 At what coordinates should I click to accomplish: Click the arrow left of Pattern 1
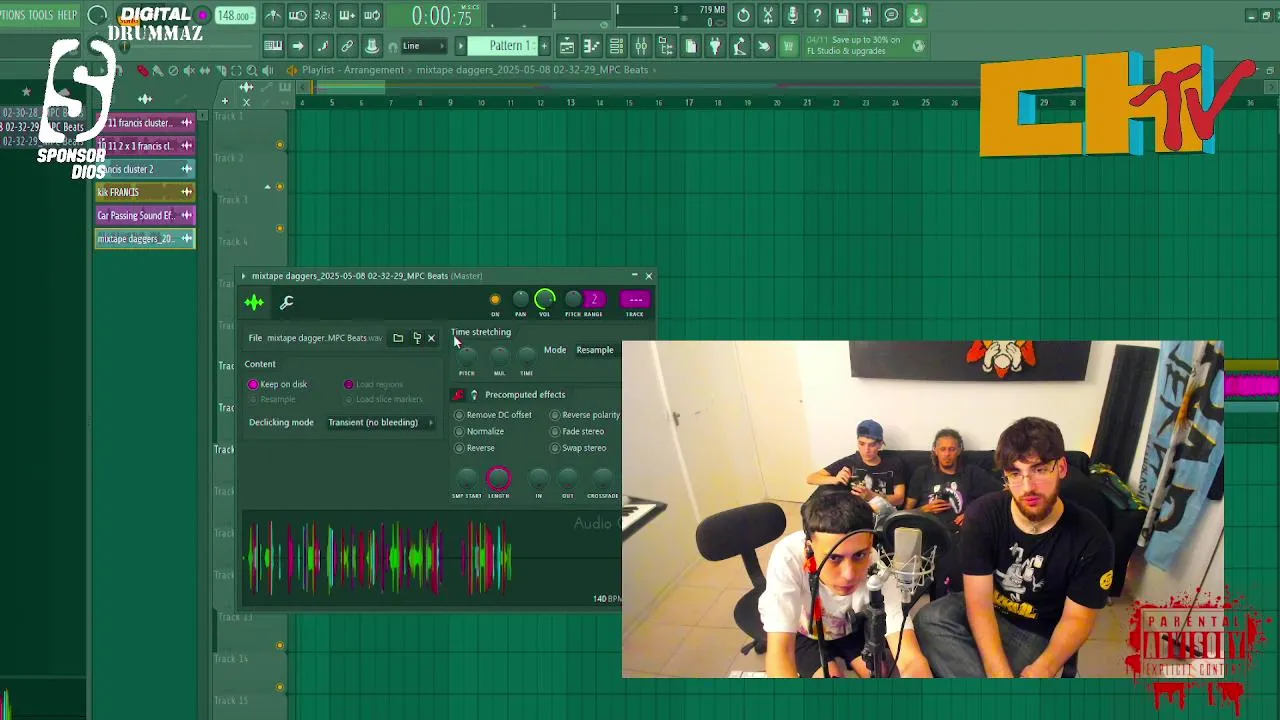point(461,46)
